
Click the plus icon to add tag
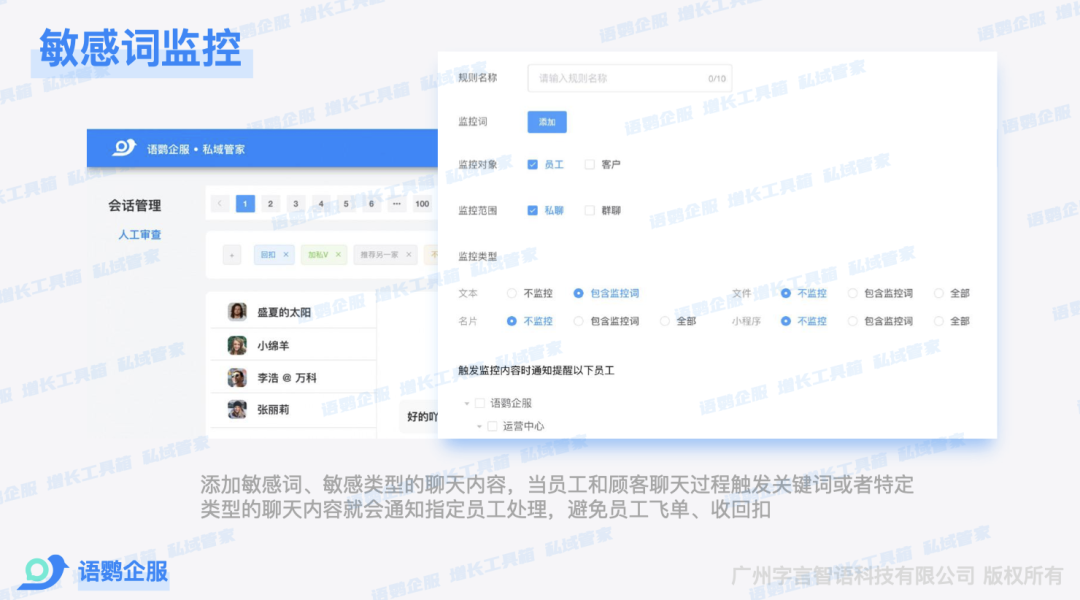click(231, 255)
